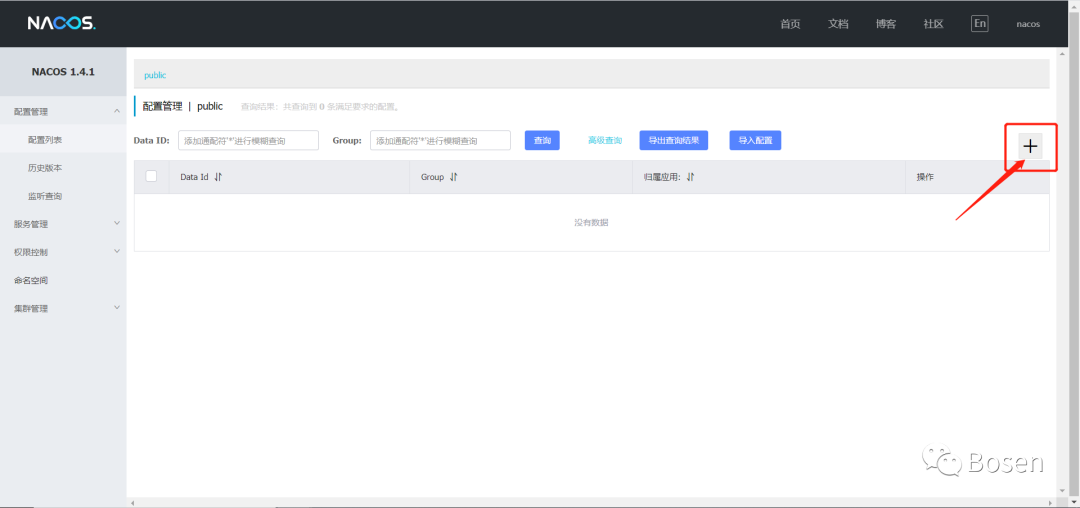Collapse the 配置管理 menu chevron
The height and width of the screenshot is (508, 1080).
pyautogui.click(x=116, y=111)
